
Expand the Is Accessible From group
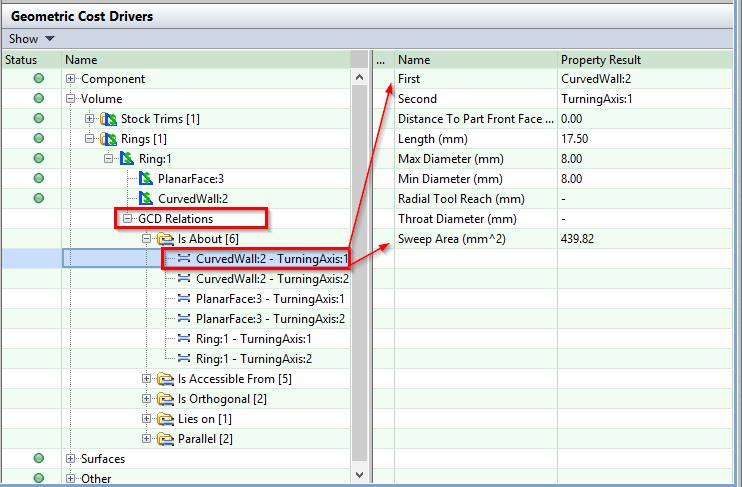tap(147, 379)
